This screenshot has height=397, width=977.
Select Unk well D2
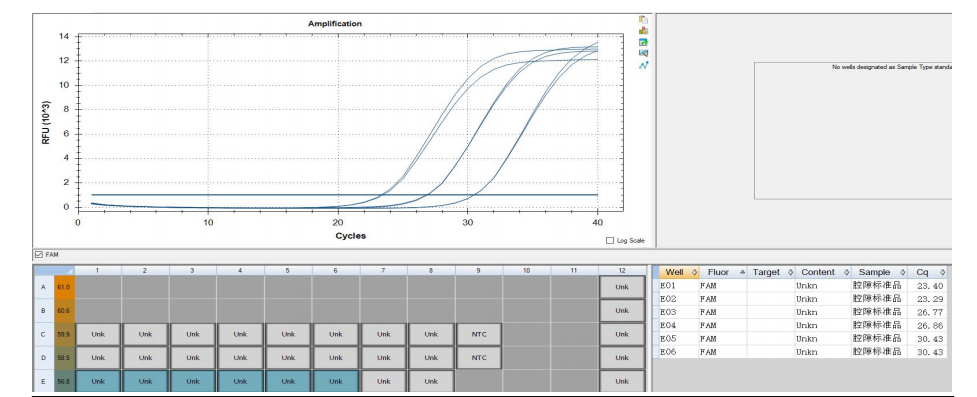[145, 358]
